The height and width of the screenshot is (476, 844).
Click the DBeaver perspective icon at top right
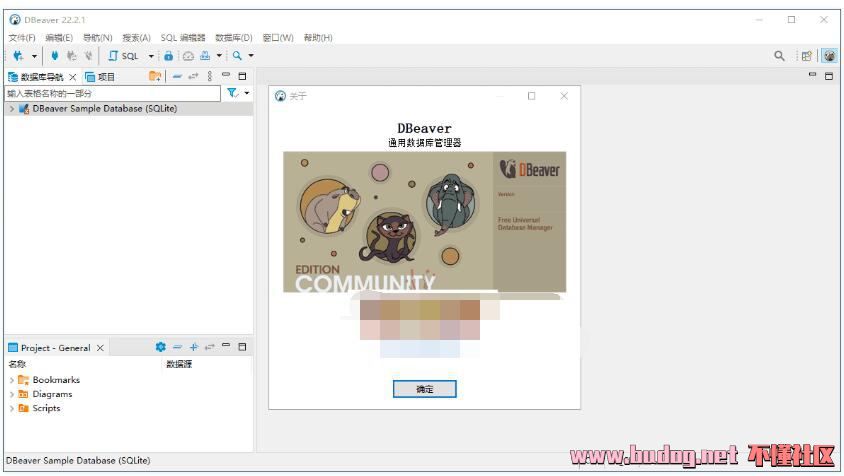coord(829,56)
